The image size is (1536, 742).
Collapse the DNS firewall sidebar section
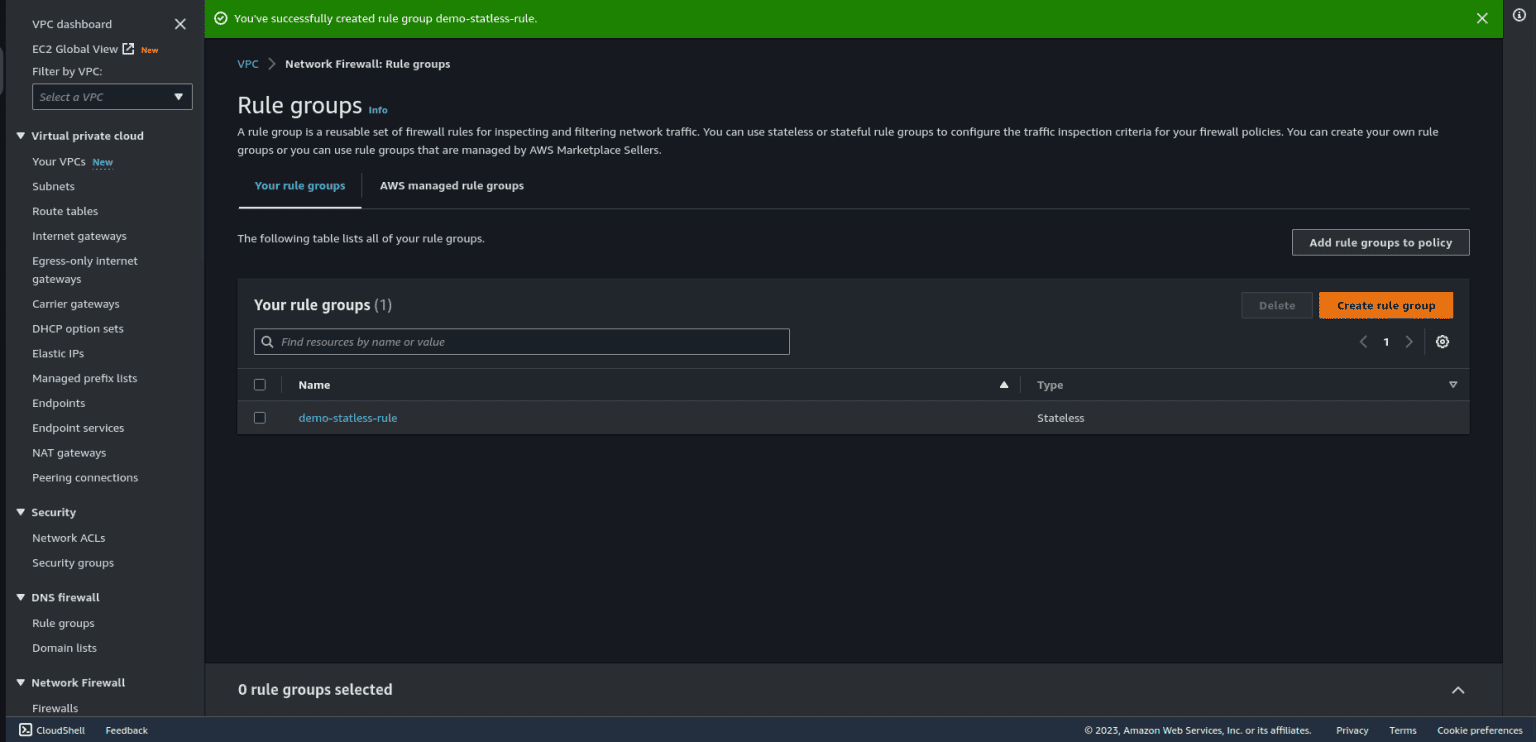click(x=21, y=597)
